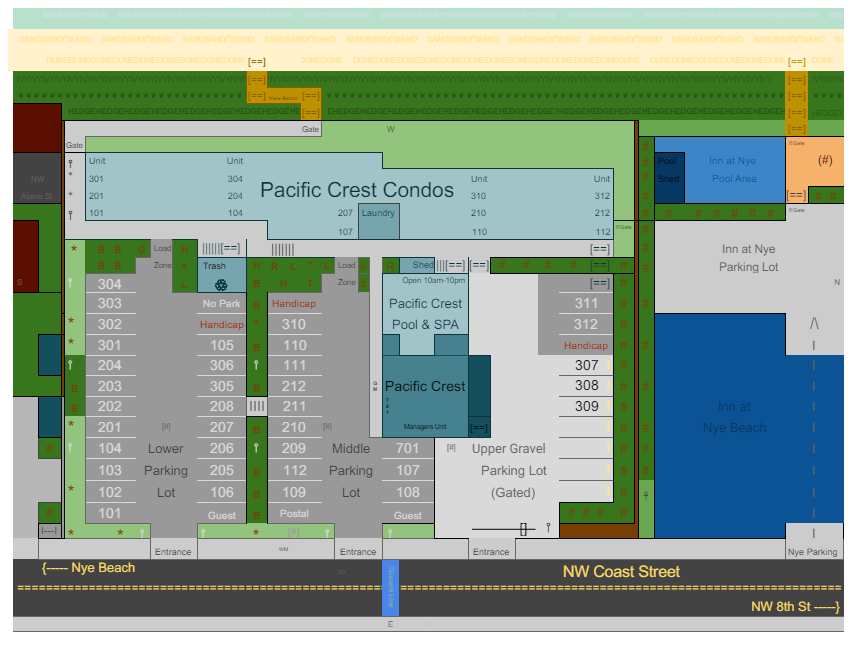Click the blue Tsunami Line marker
This screenshot has height=645, width=858.
click(x=390, y=588)
